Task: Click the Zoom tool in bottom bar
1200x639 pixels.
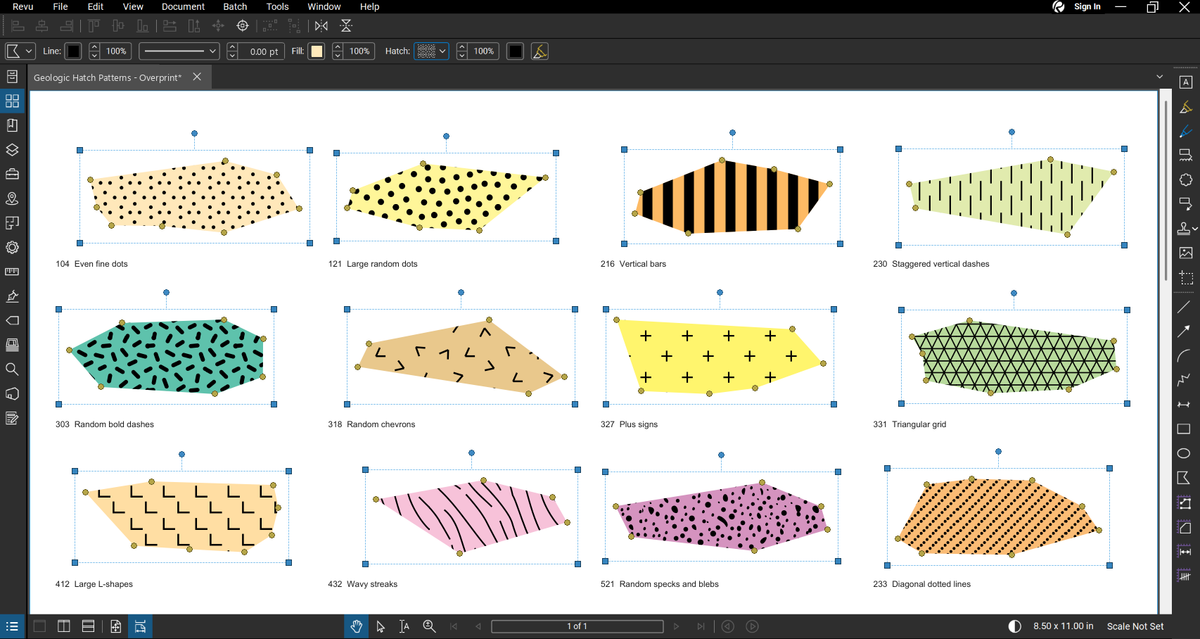Action: tap(429, 626)
